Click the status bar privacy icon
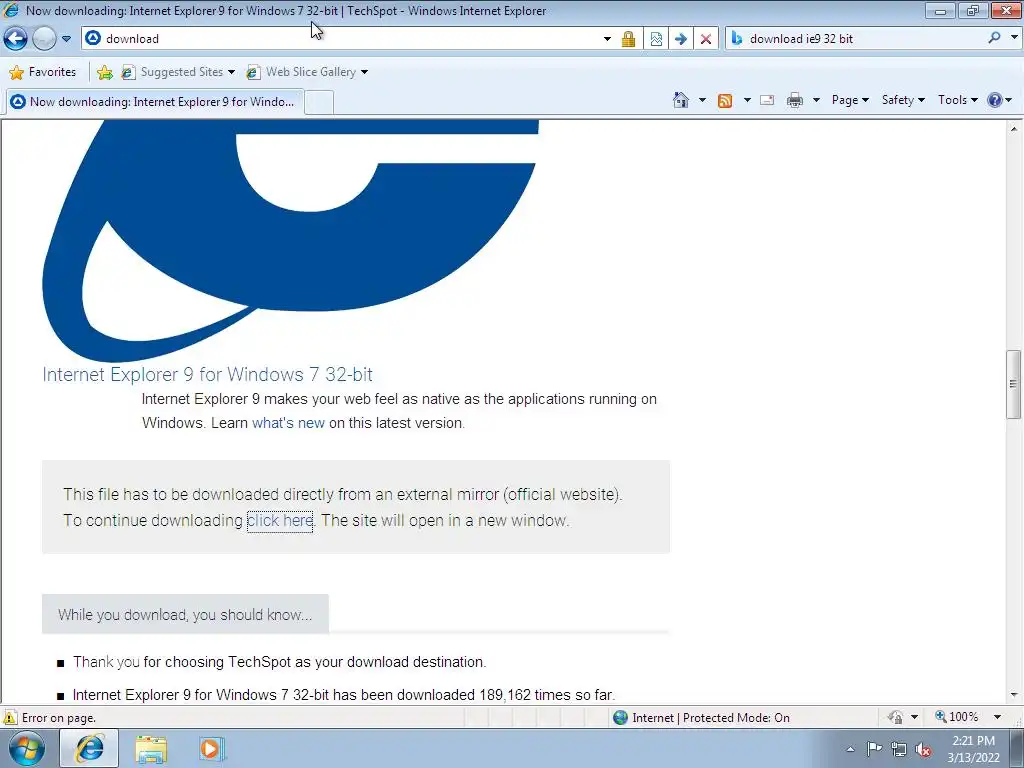The height and width of the screenshot is (768, 1024). (895, 717)
